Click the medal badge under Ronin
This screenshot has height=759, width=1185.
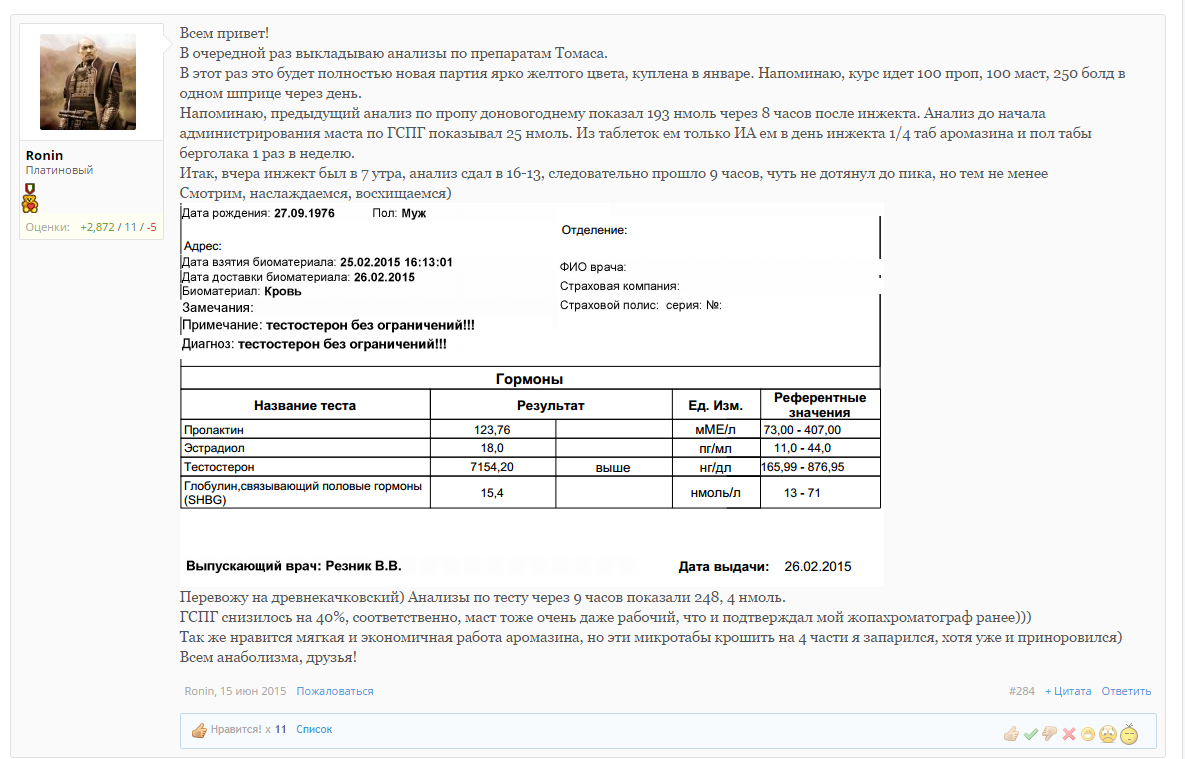click(30, 187)
